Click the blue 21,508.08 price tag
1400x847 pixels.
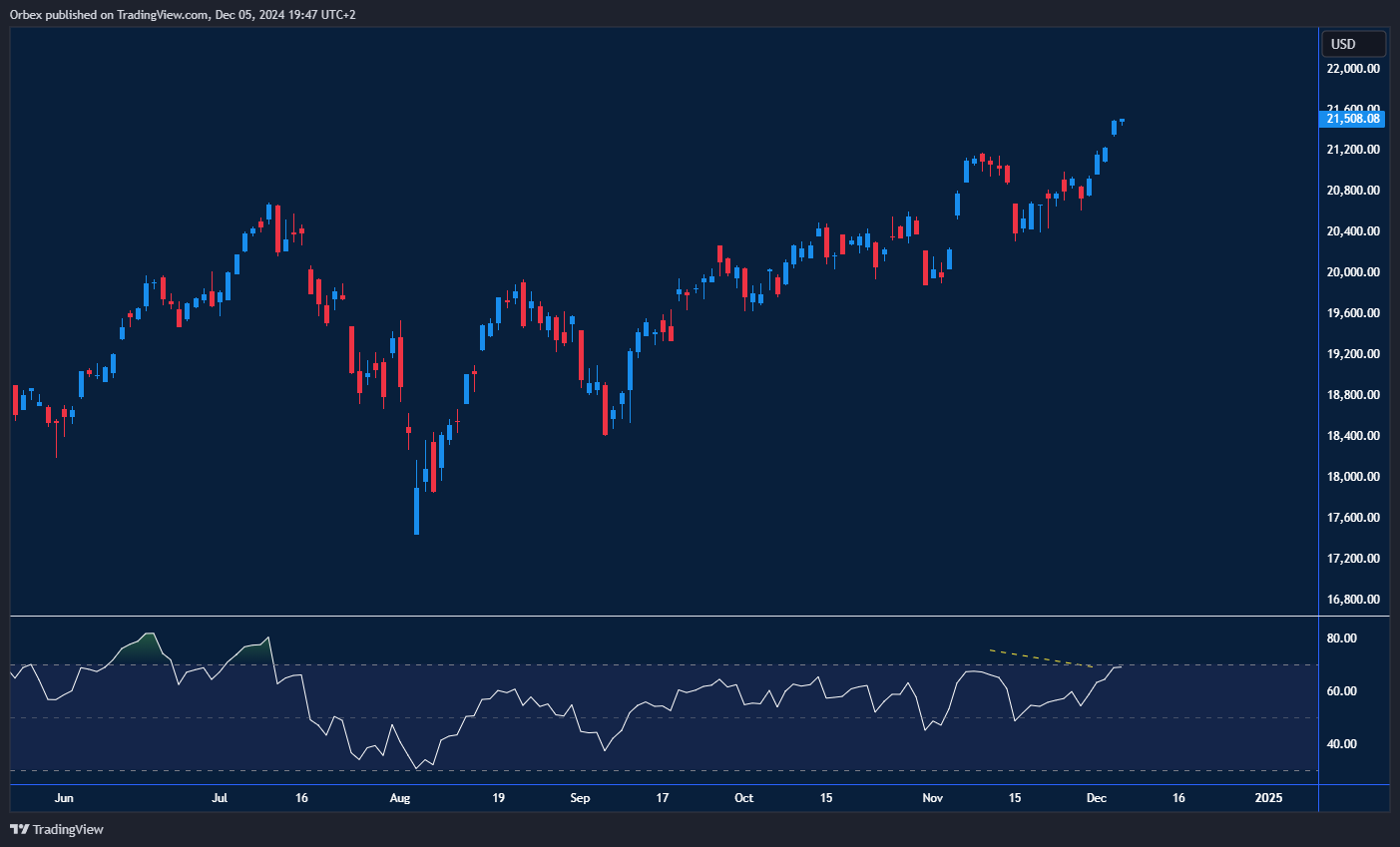click(x=1353, y=118)
